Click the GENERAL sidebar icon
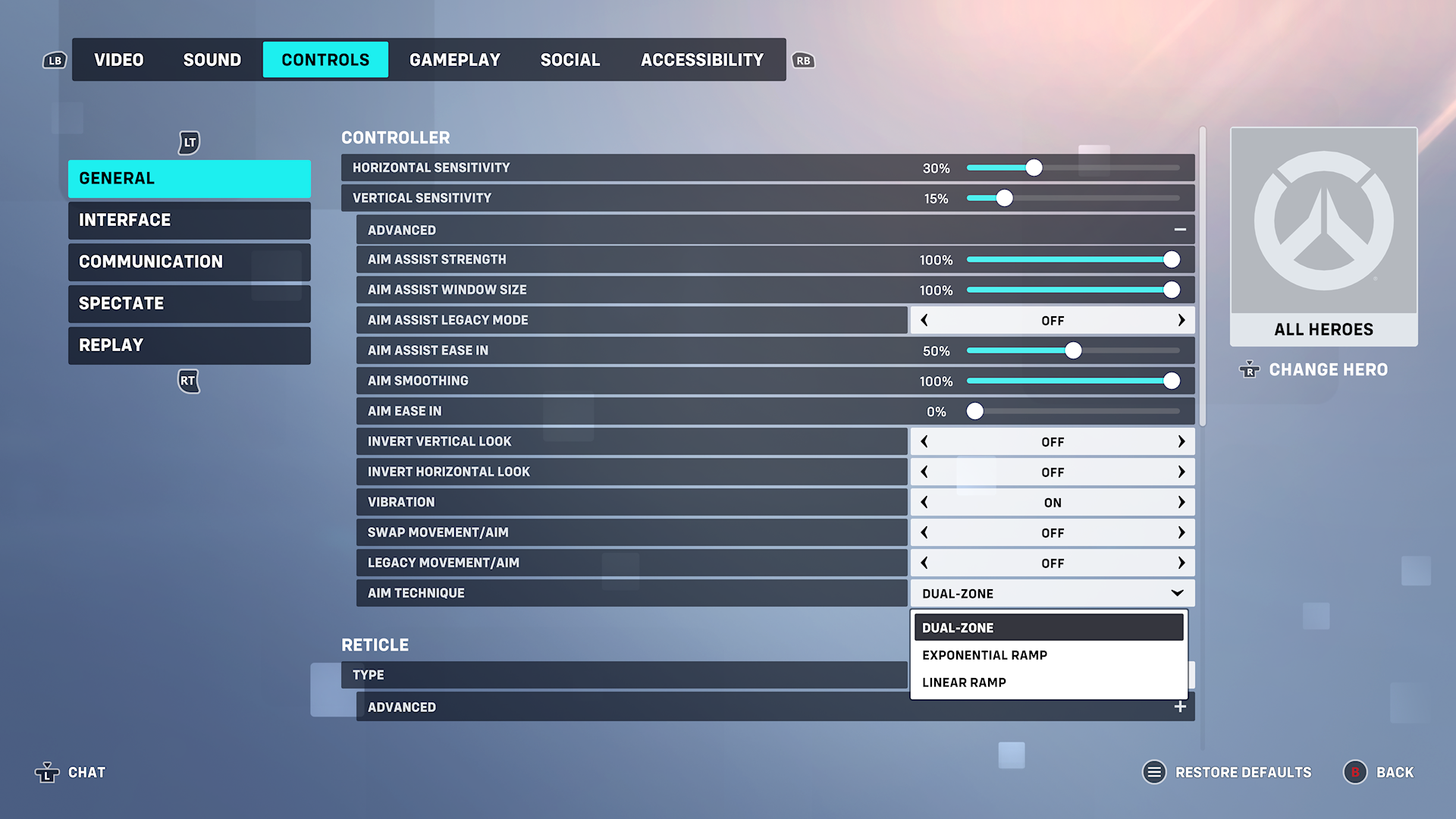The height and width of the screenshot is (819, 1456). (x=189, y=178)
